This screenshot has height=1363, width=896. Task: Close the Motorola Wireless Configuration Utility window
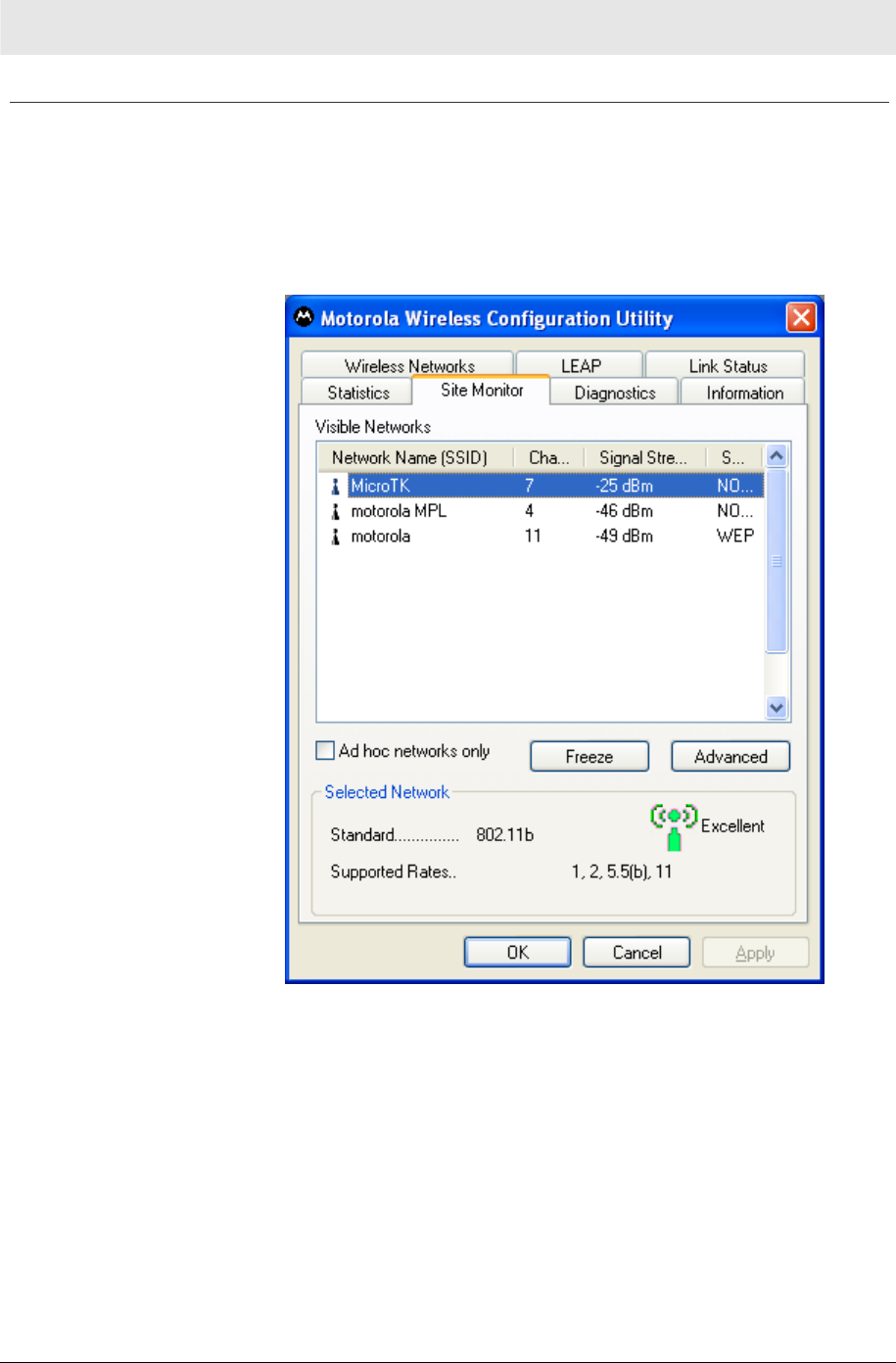pyautogui.click(x=801, y=318)
